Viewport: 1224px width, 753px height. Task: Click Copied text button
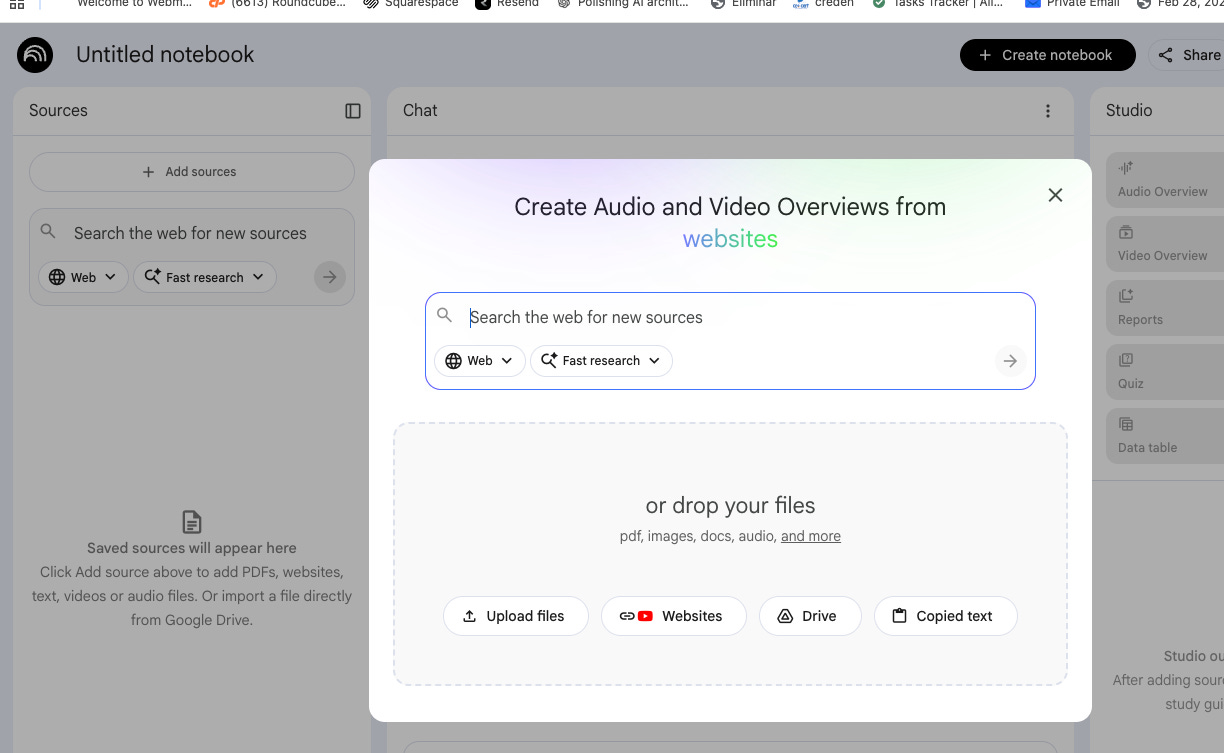coord(946,616)
